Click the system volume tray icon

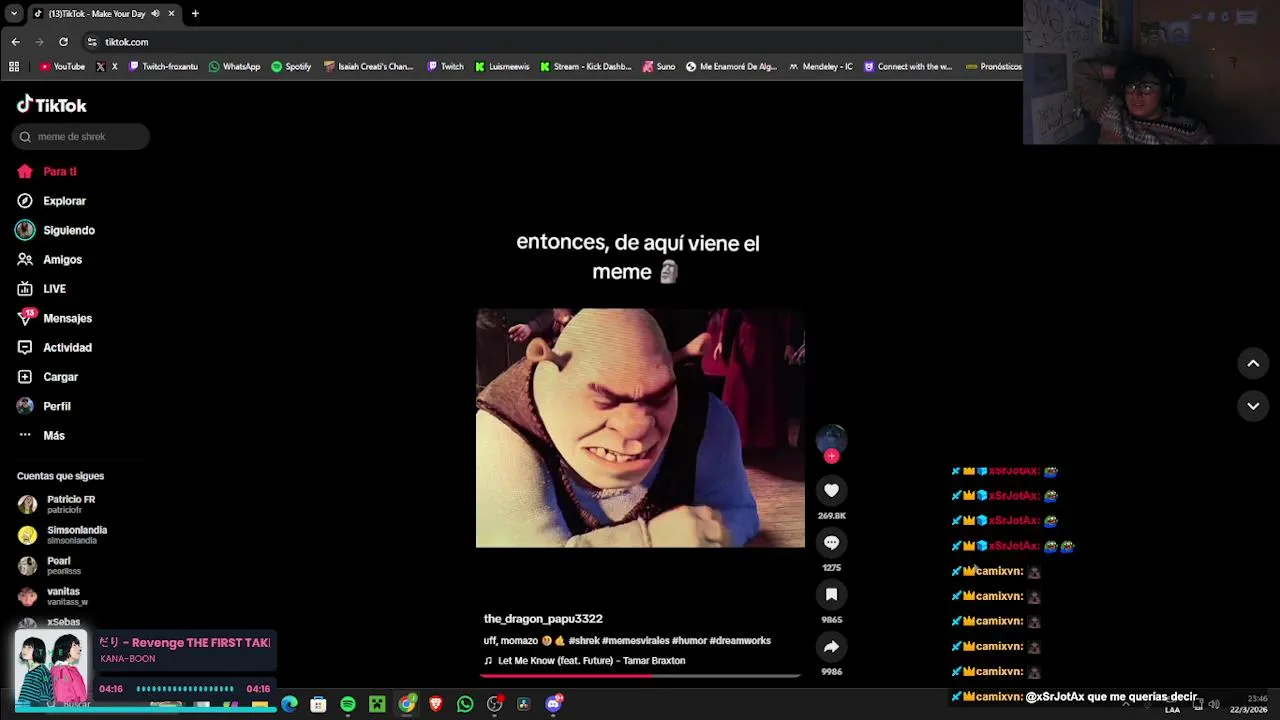[1214, 704]
